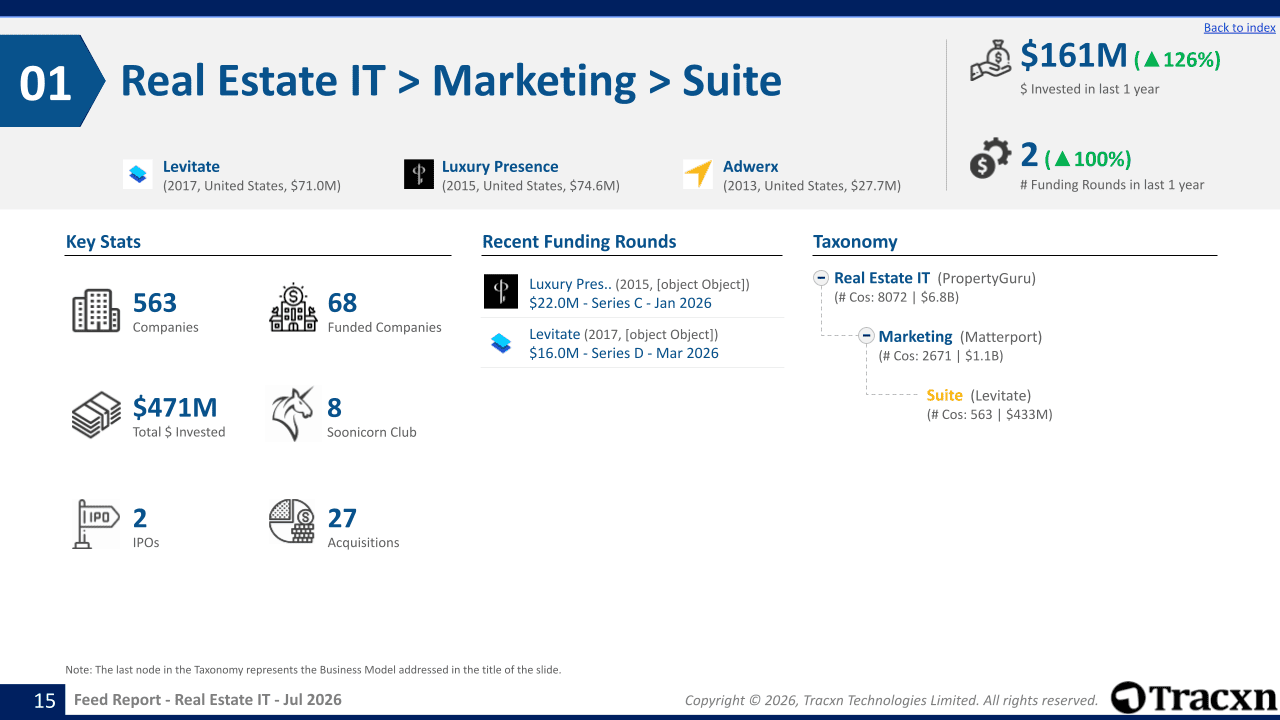The height and width of the screenshot is (720, 1280).
Task: Click the page number 15 in footer
Action: tap(45, 700)
